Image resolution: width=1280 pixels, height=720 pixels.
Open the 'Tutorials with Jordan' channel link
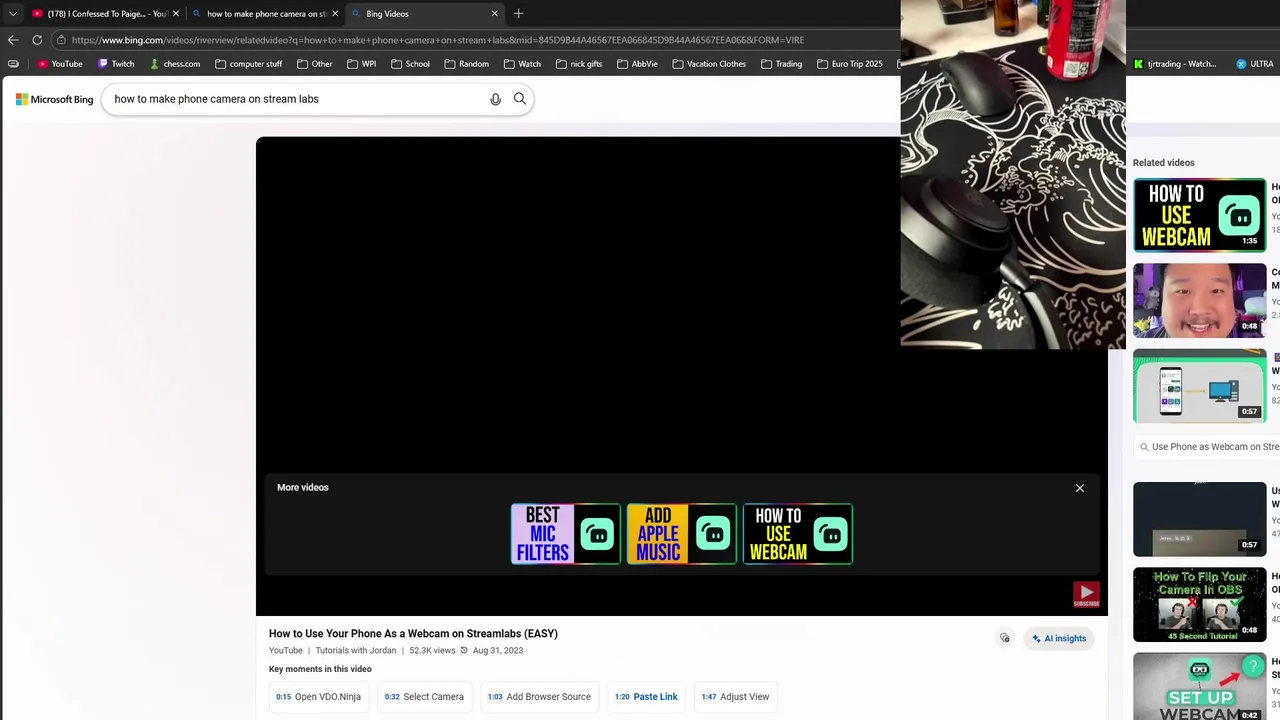pos(356,650)
